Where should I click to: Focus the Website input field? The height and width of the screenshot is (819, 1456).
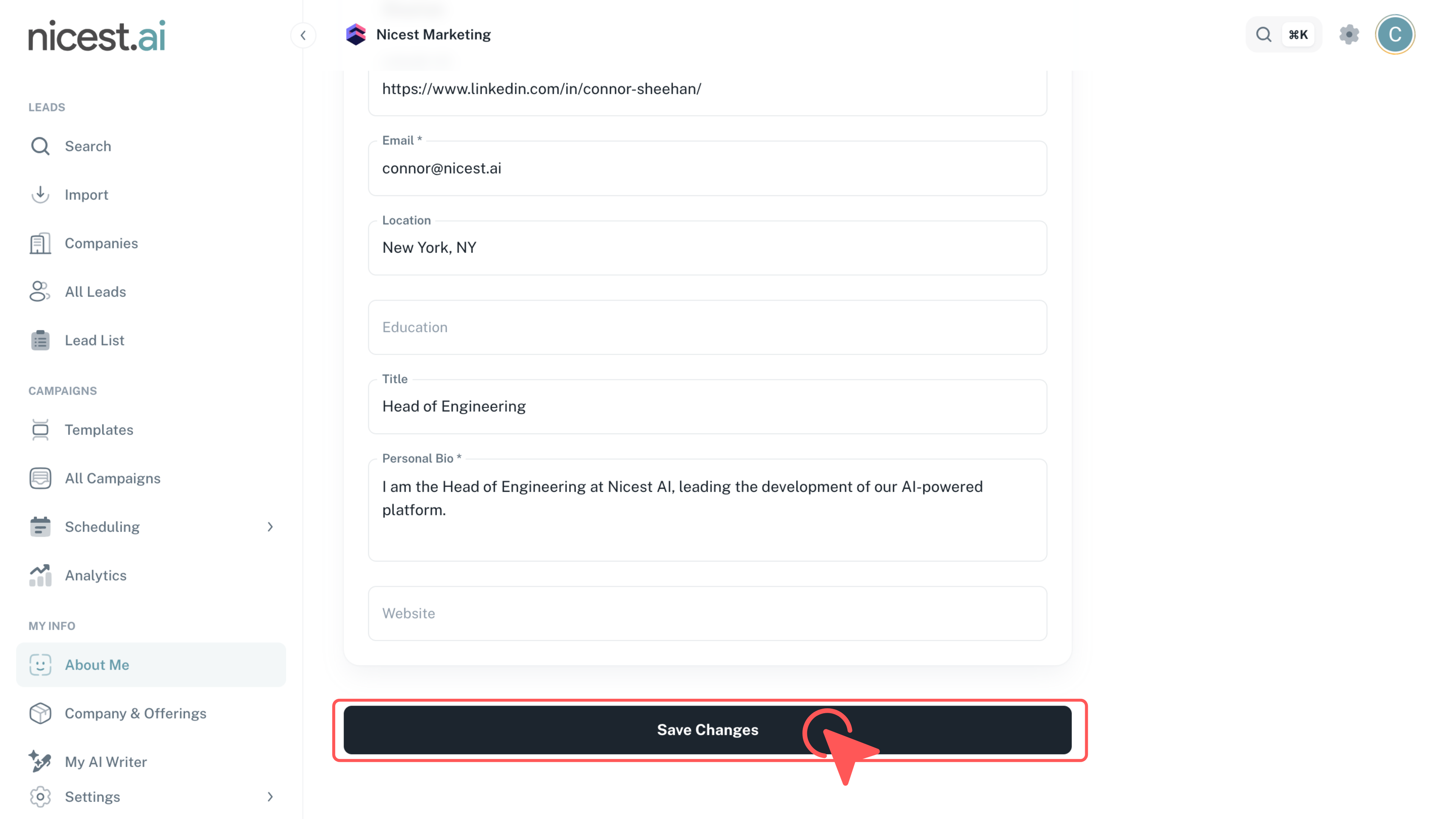click(707, 613)
